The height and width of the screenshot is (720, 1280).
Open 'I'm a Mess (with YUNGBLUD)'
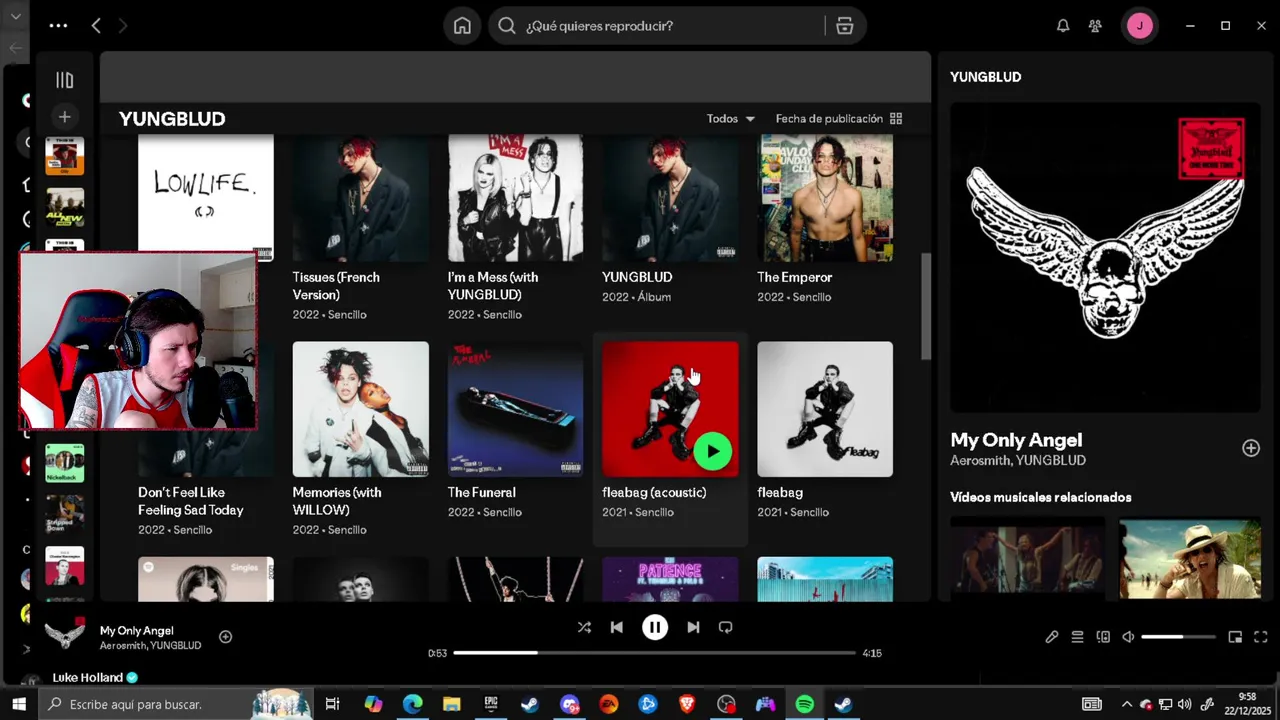(493, 286)
